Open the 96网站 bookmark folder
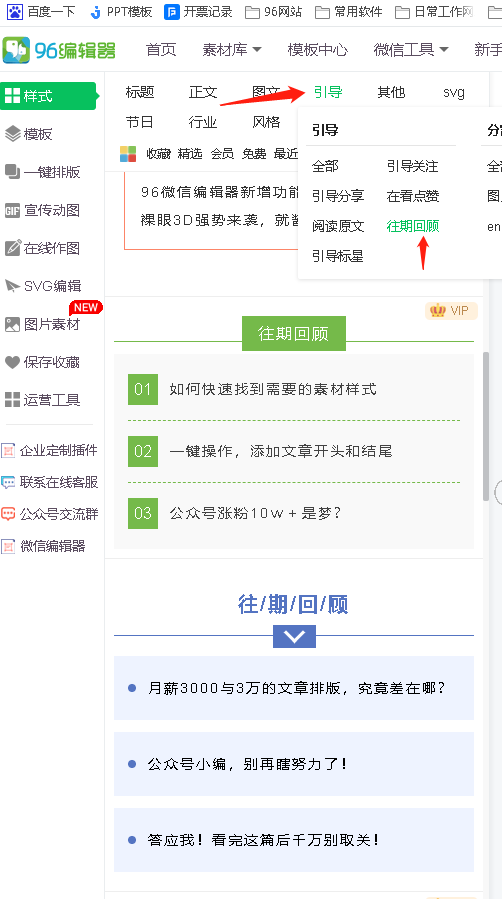 (x=273, y=11)
